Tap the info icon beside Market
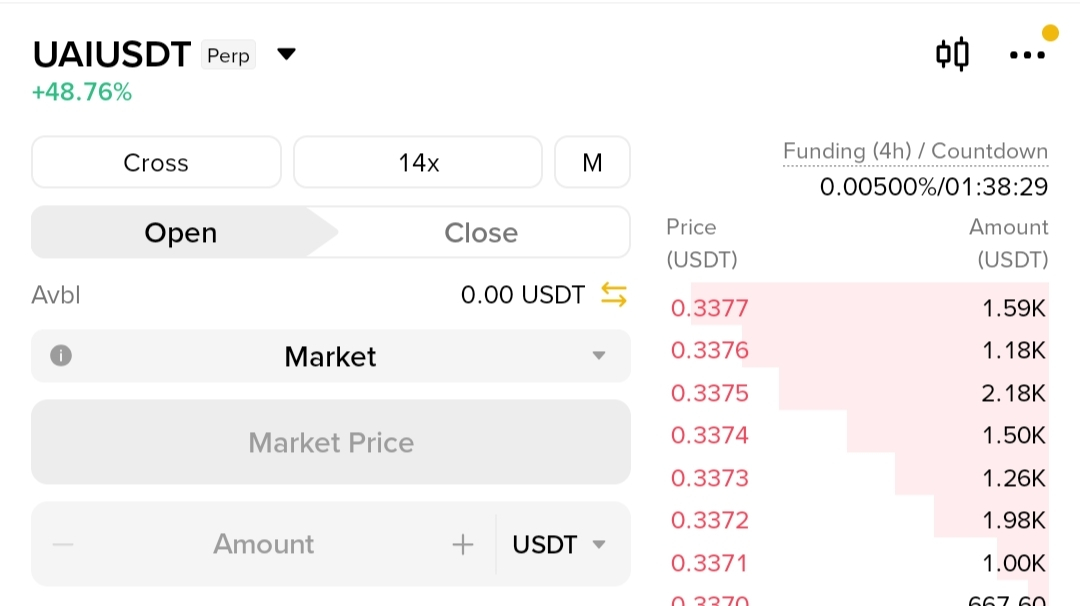This screenshot has width=1080, height=606. coord(61,355)
